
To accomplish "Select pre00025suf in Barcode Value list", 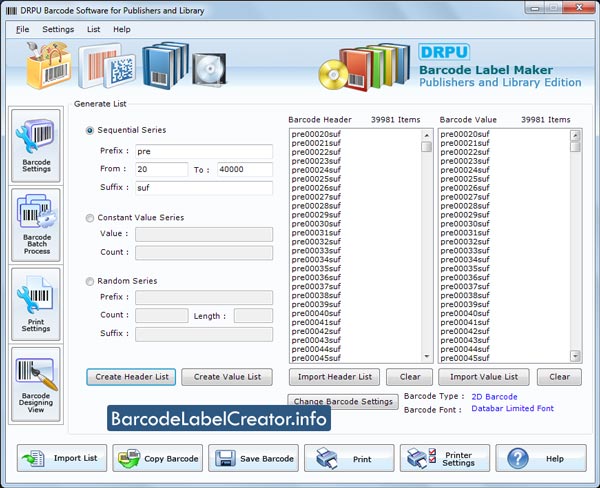I will [x=465, y=179].
